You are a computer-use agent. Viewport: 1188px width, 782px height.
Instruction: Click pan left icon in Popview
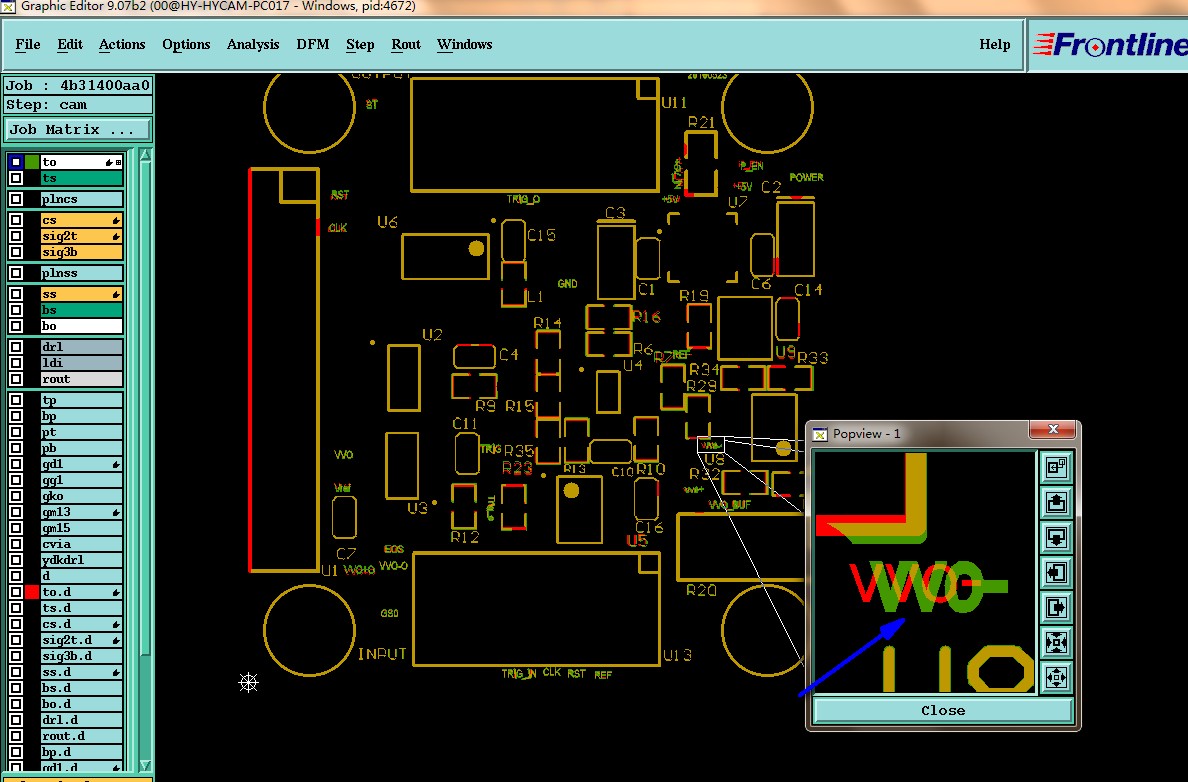coord(1056,572)
